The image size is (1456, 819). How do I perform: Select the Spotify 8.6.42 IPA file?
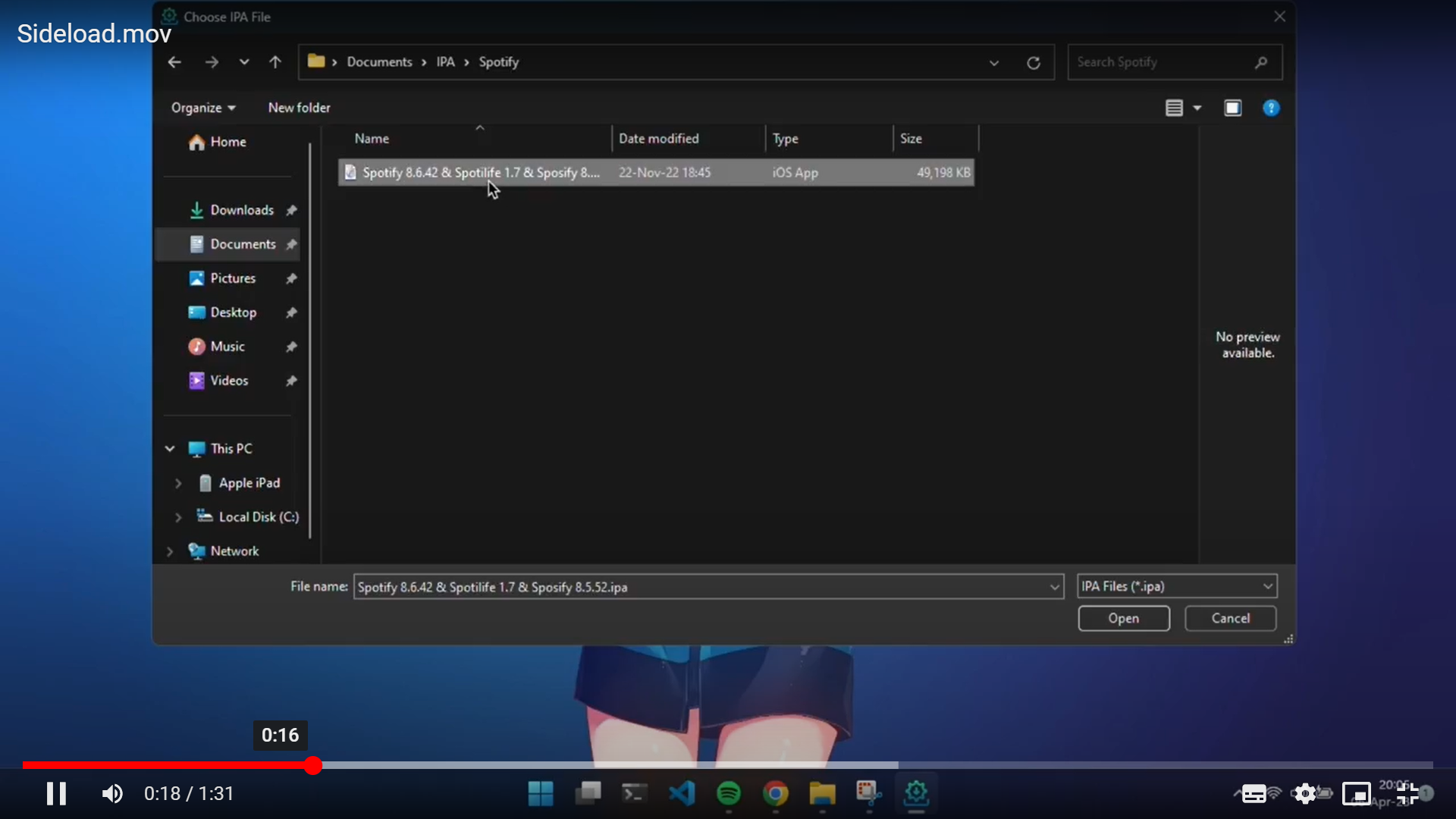656,173
